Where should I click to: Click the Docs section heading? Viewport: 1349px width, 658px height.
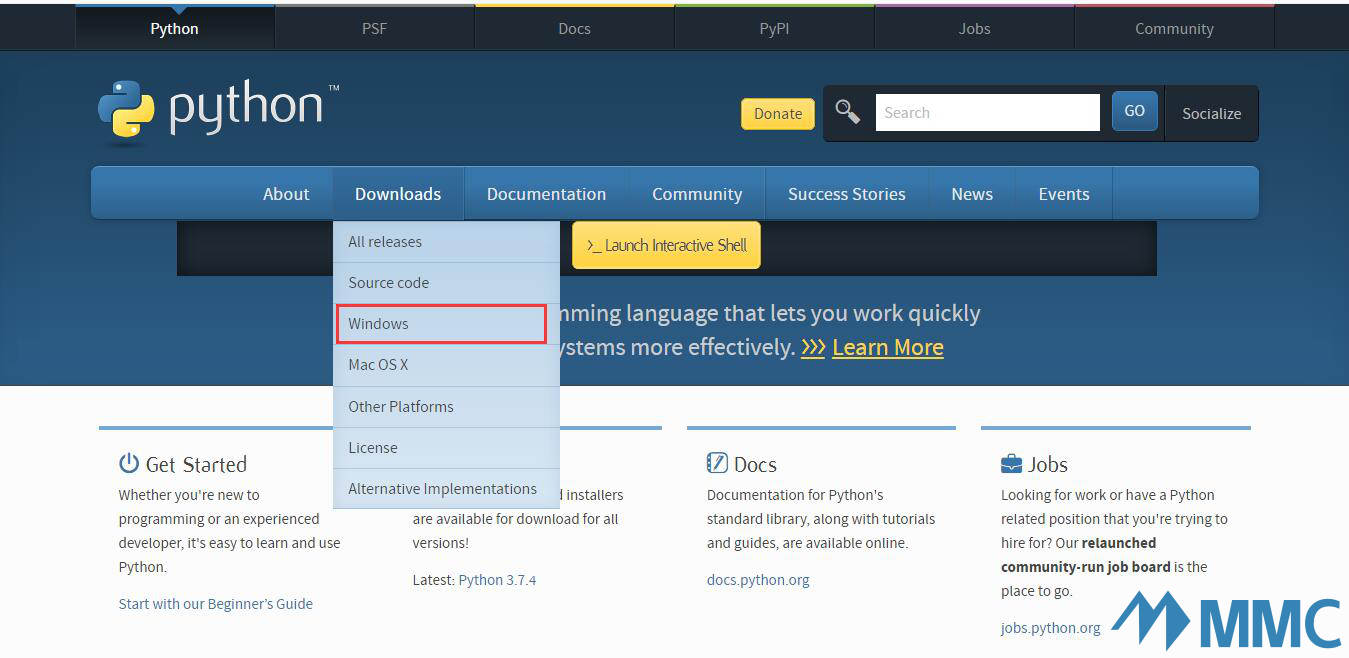(755, 464)
